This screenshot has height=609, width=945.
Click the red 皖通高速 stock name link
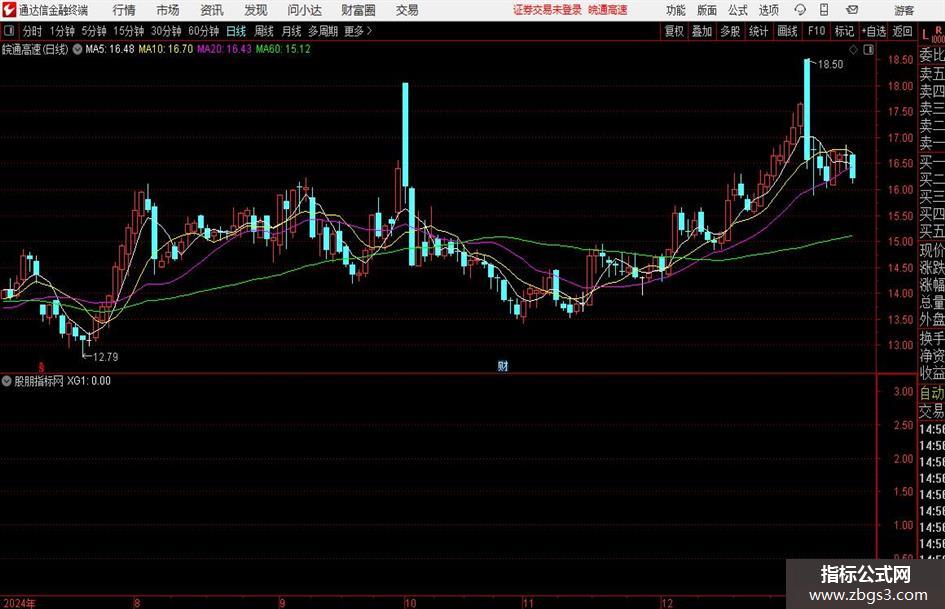(x=608, y=10)
